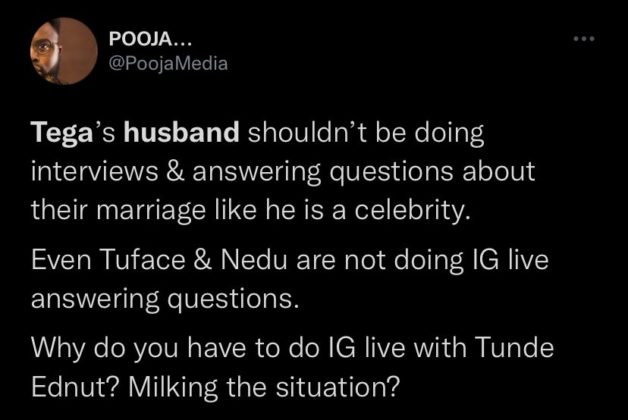Open the POOJA... display name
The image size is (628, 420).
[151, 40]
